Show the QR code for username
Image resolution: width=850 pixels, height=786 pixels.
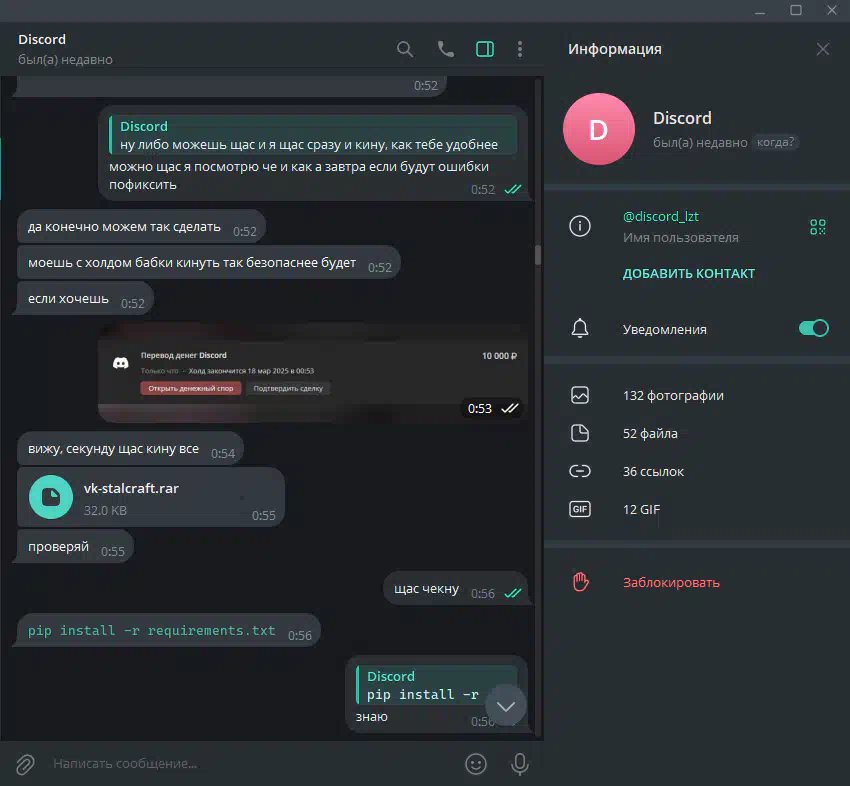tap(817, 227)
